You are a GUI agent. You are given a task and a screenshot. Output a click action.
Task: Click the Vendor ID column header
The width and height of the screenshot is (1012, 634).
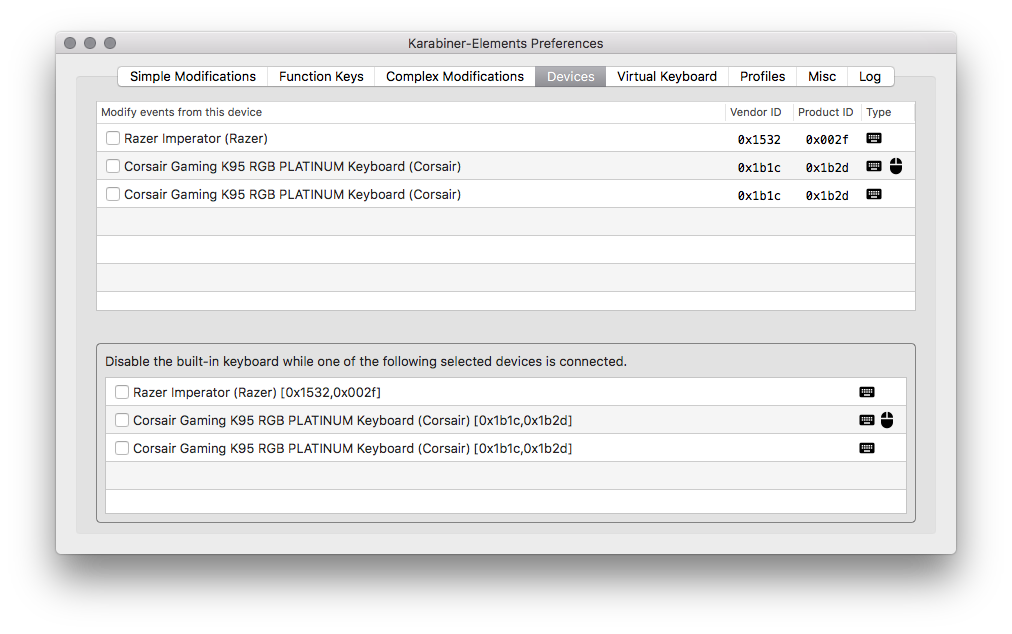click(756, 112)
